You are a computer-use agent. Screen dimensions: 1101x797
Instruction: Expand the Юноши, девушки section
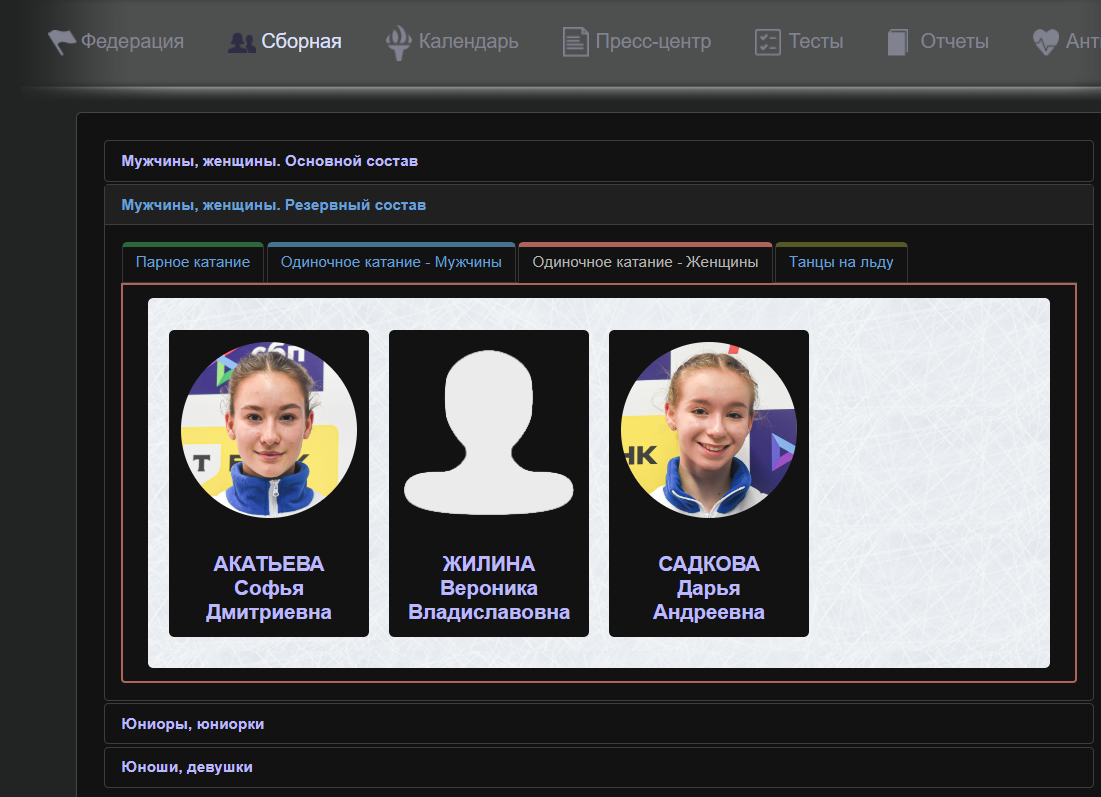tap(187, 767)
